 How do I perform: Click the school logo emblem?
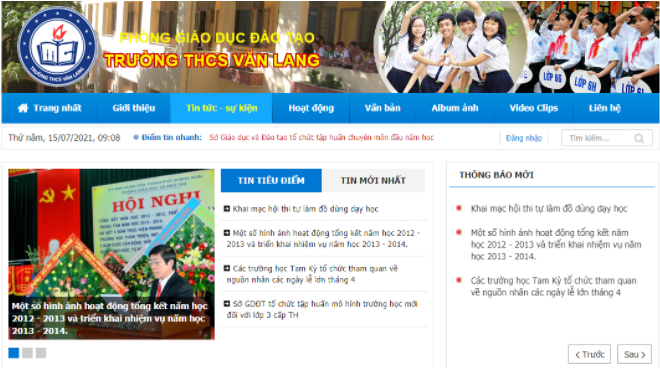[57, 46]
